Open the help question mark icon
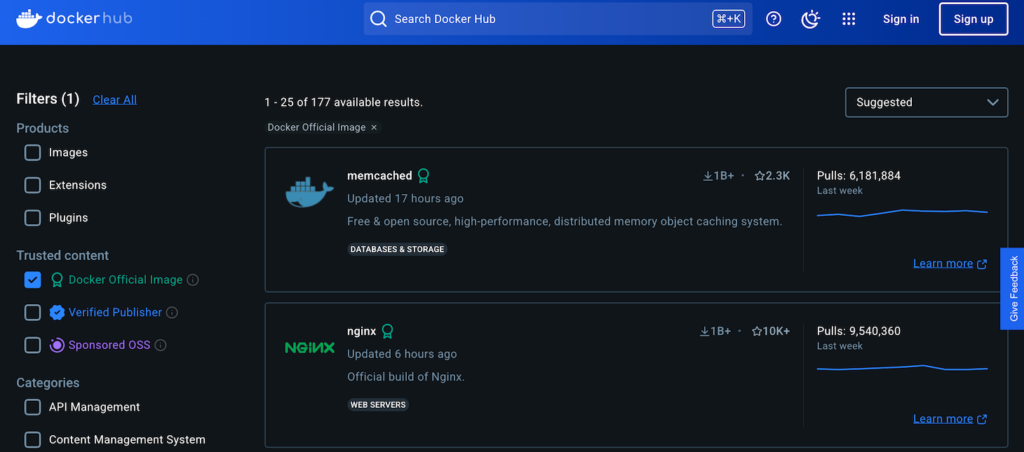Image resolution: width=1024 pixels, height=452 pixels. [773, 19]
